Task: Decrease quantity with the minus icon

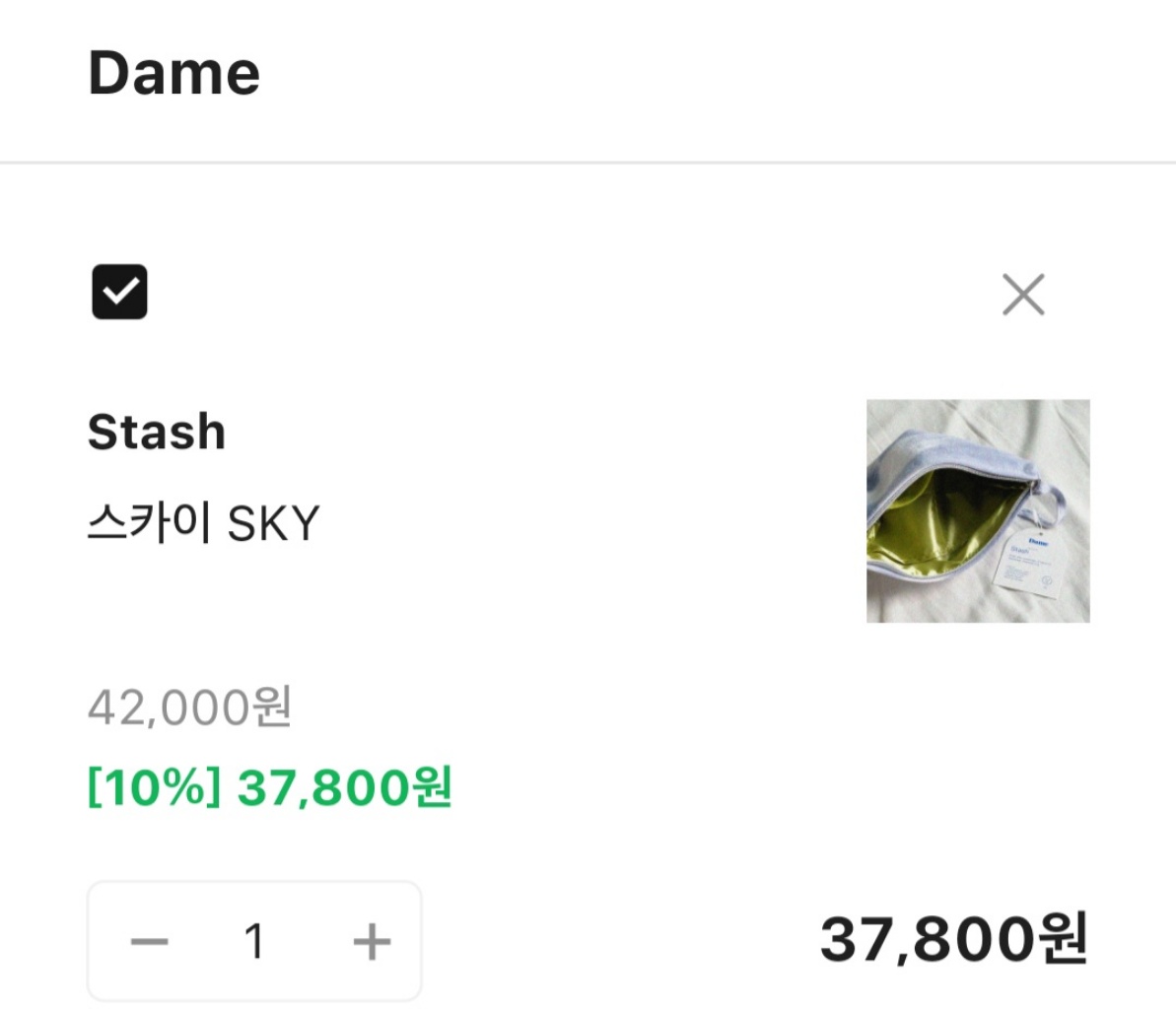Action: [149, 942]
